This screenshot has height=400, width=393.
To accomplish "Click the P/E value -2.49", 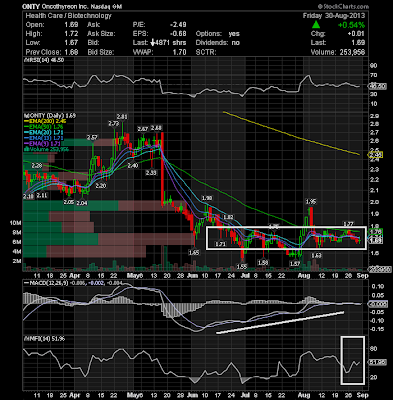I will tap(178, 25).
